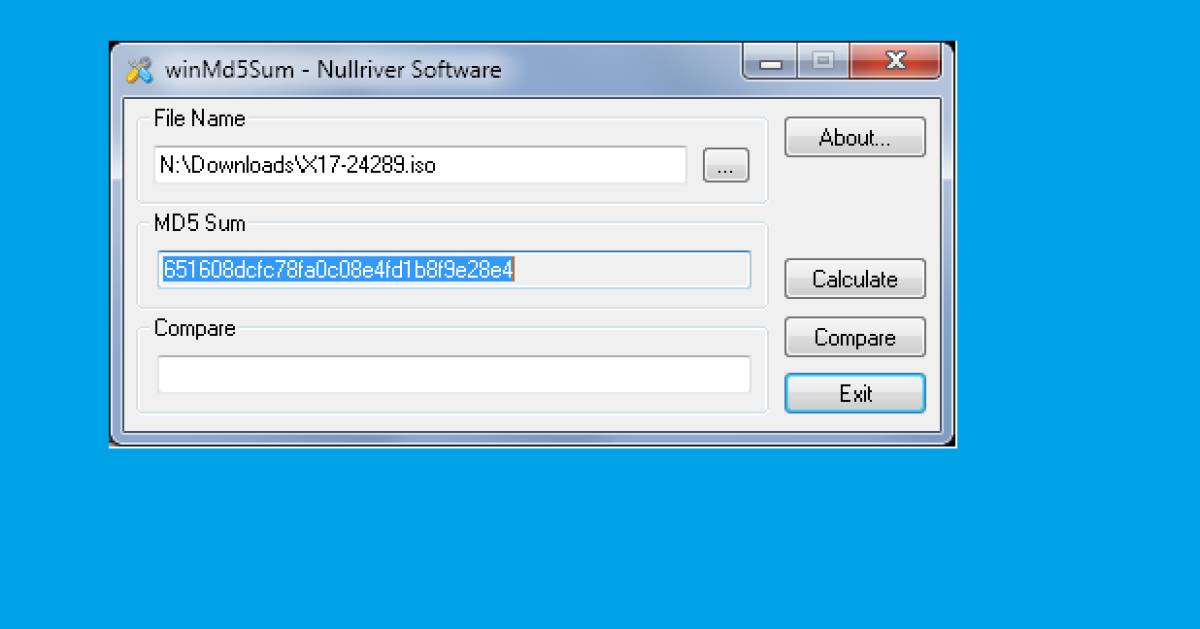The width and height of the screenshot is (1200, 629).
Task: Open the About dialog
Action: point(855,138)
